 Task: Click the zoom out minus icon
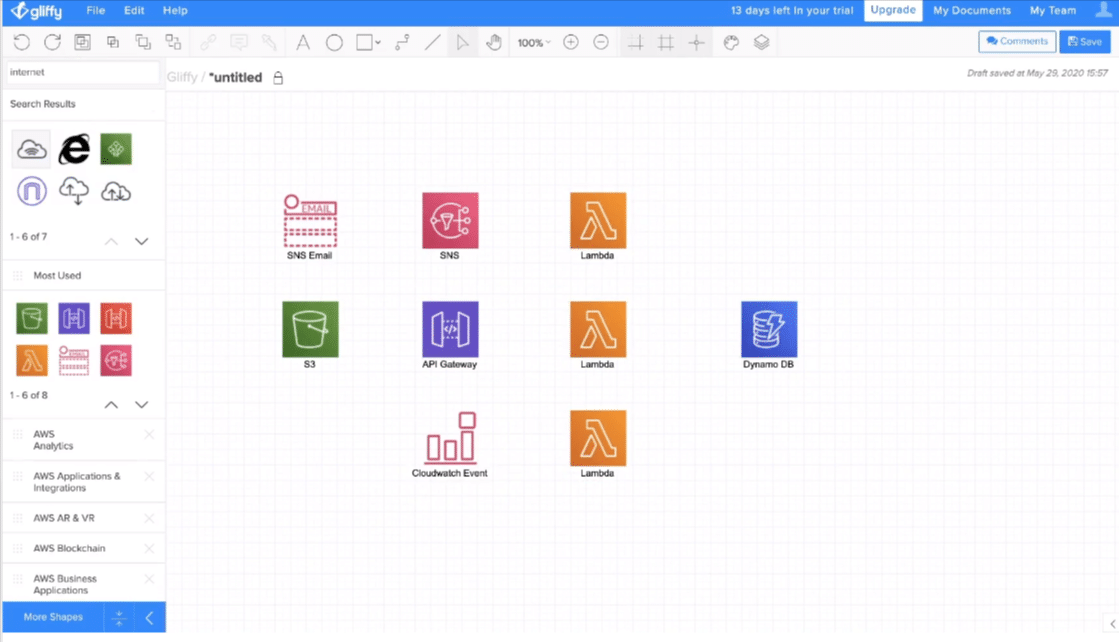pyautogui.click(x=601, y=42)
